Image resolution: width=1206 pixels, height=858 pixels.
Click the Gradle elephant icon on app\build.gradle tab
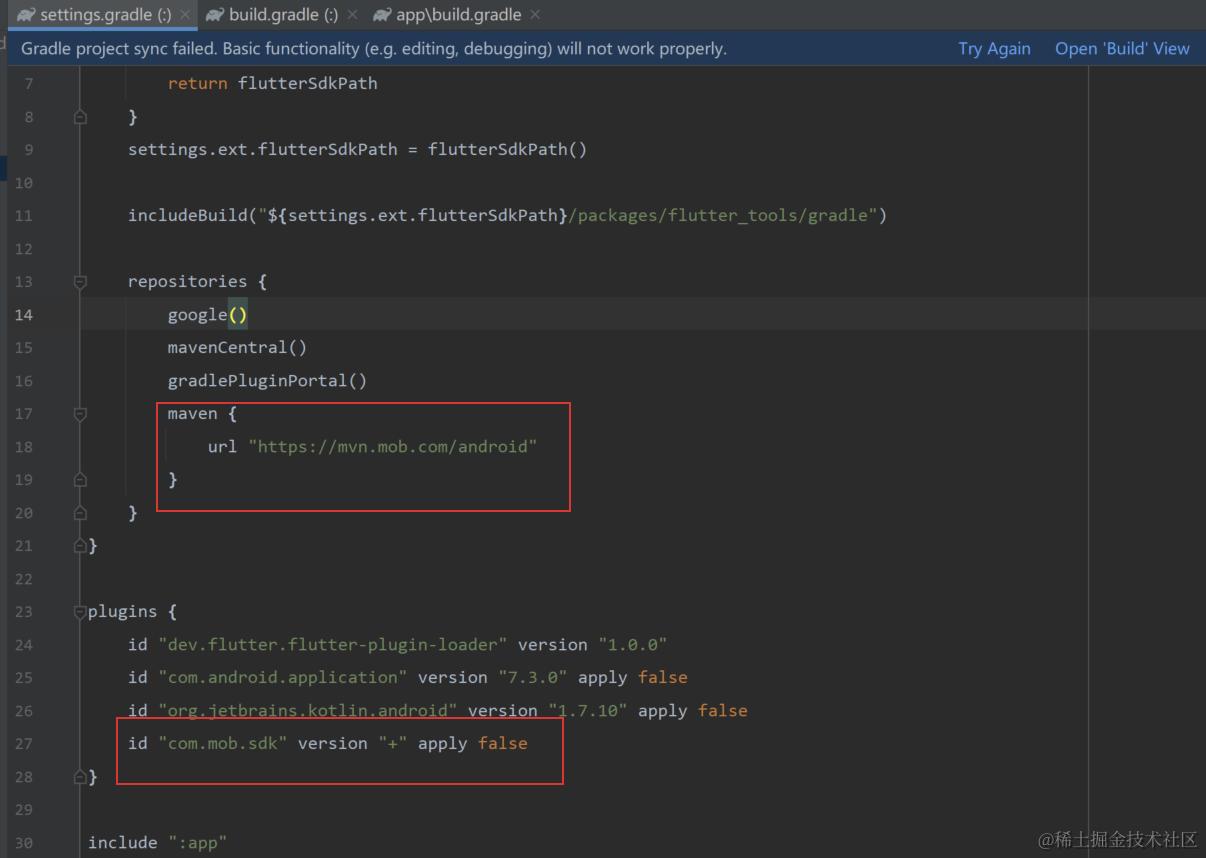380,14
